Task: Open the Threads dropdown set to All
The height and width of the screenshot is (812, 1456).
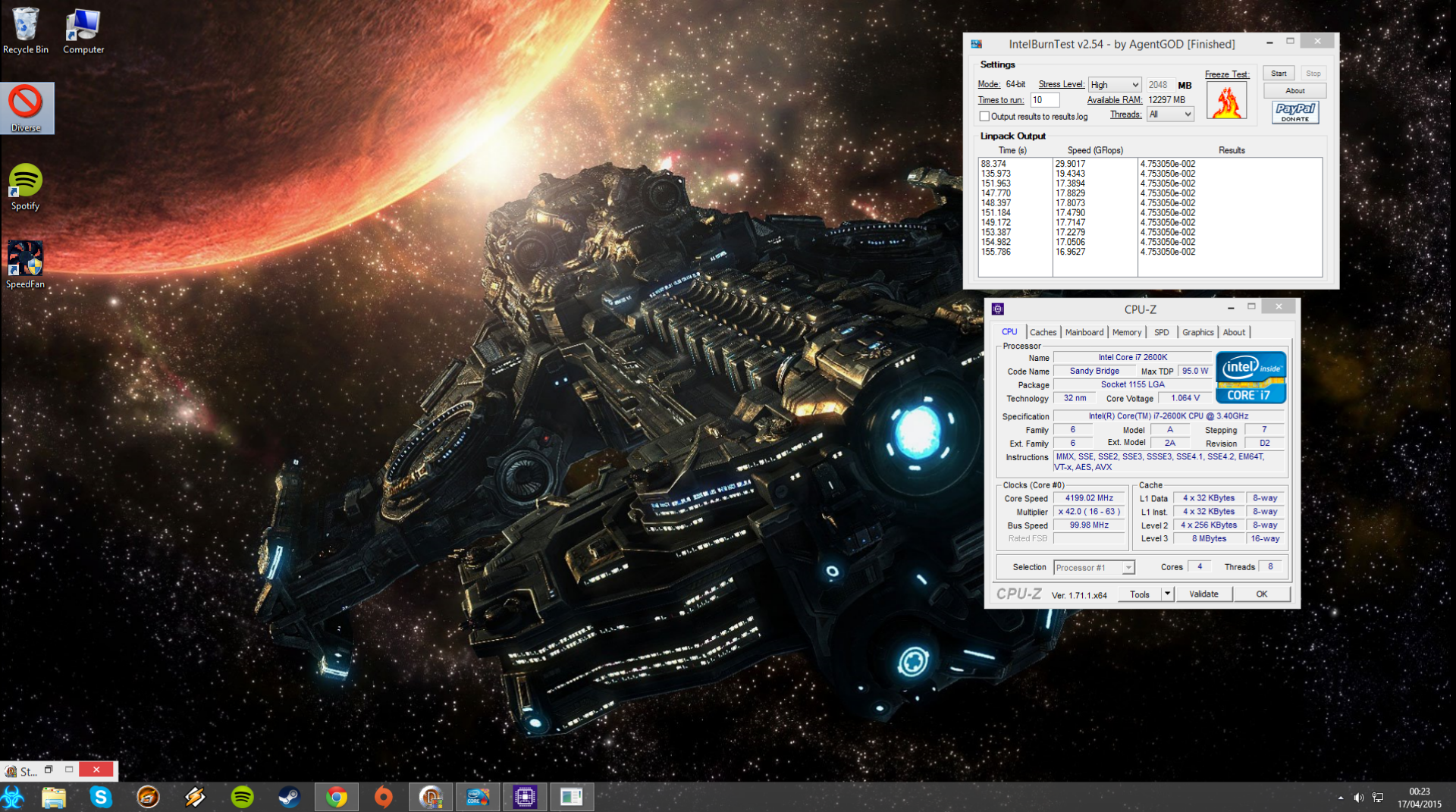Action: [x=1170, y=114]
